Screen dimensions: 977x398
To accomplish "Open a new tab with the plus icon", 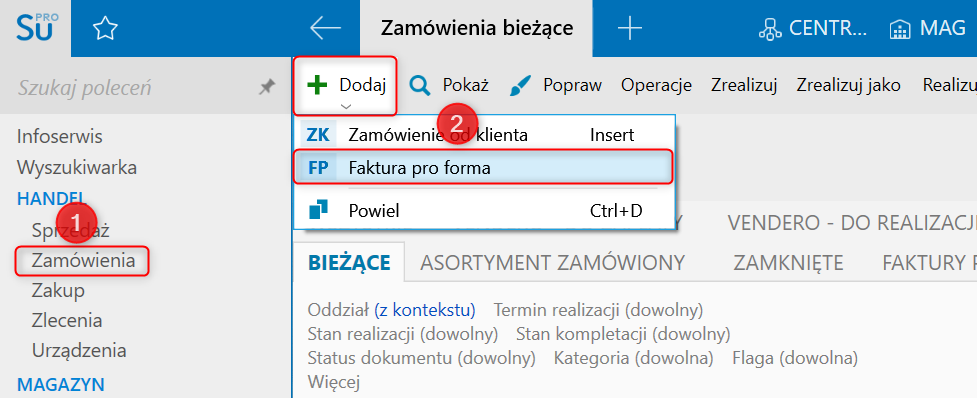I will coord(629,28).
